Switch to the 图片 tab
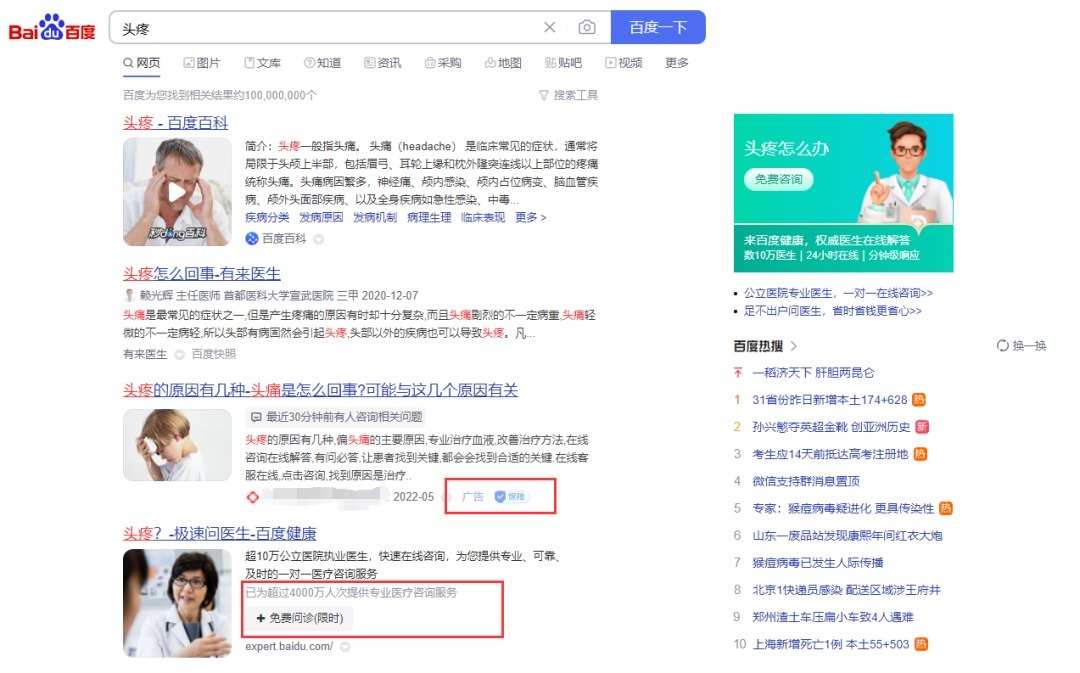The width and height of the screenshot is (1080, 673). click(201, 63)
